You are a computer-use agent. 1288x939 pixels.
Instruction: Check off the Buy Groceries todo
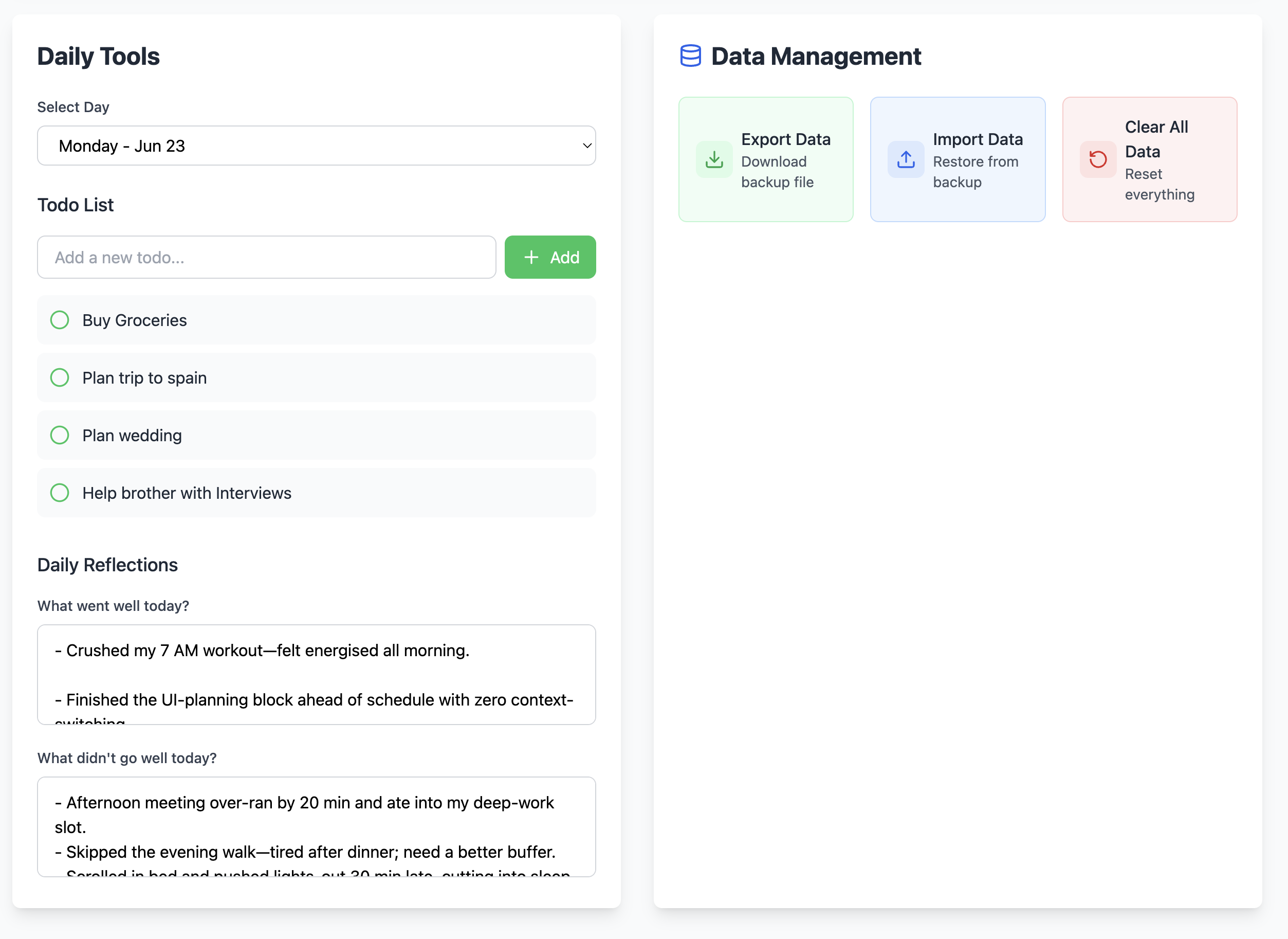(x=60, y=320)
